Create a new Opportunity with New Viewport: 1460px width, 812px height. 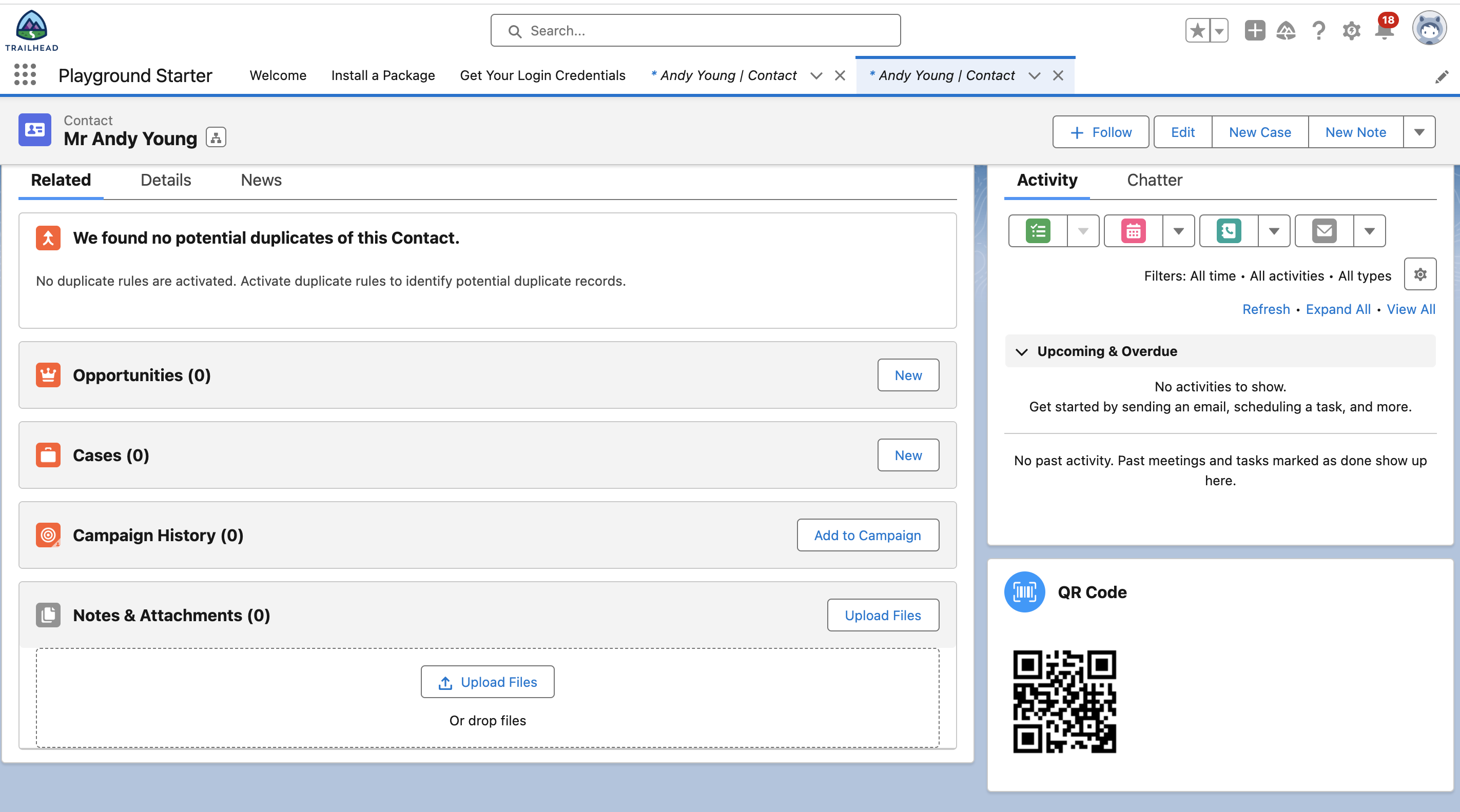pos(908,375)
